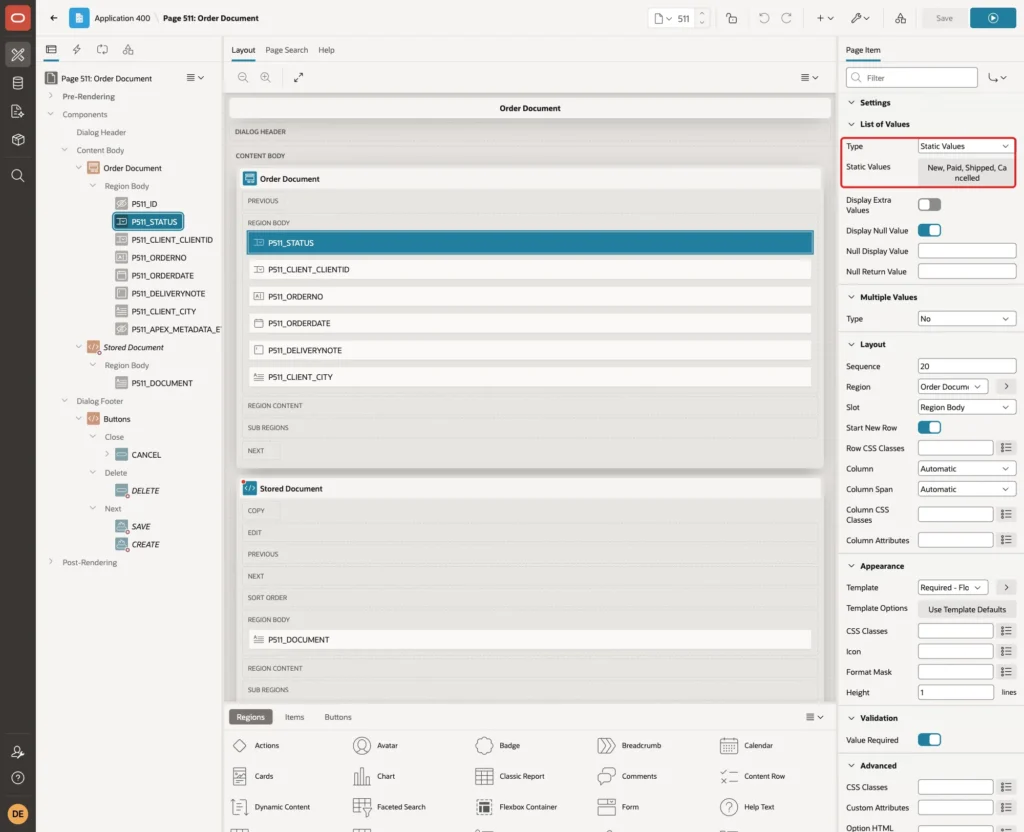Click the page lock icon

731,18
